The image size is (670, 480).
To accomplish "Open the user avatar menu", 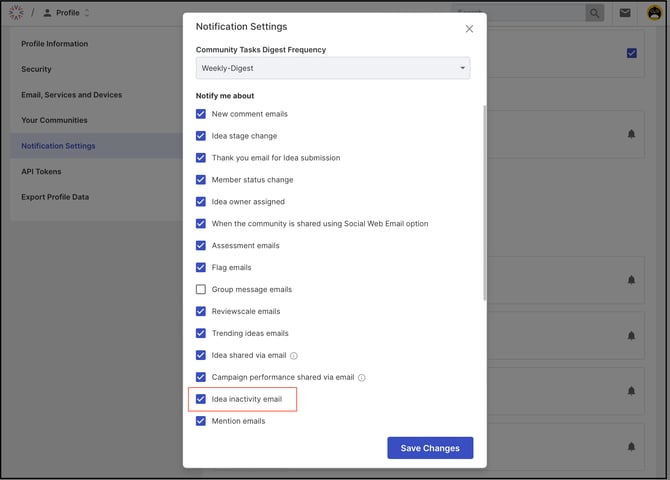I will [654, 13].
